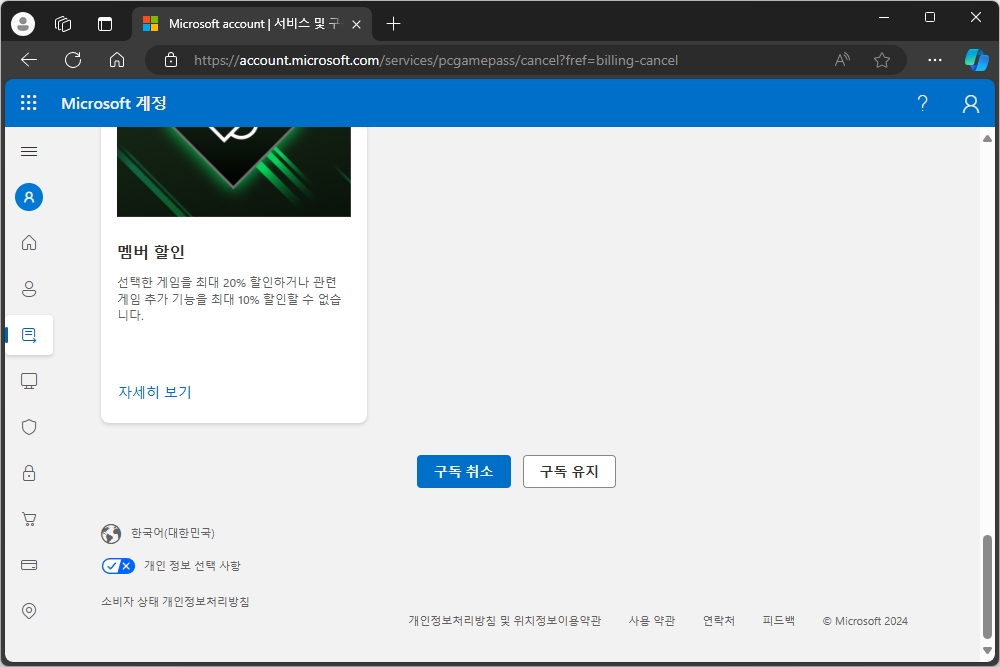Open Privacy lock icon in sidebar
This screenshot has width=1000, height=667.
click(x=29, y=473)
